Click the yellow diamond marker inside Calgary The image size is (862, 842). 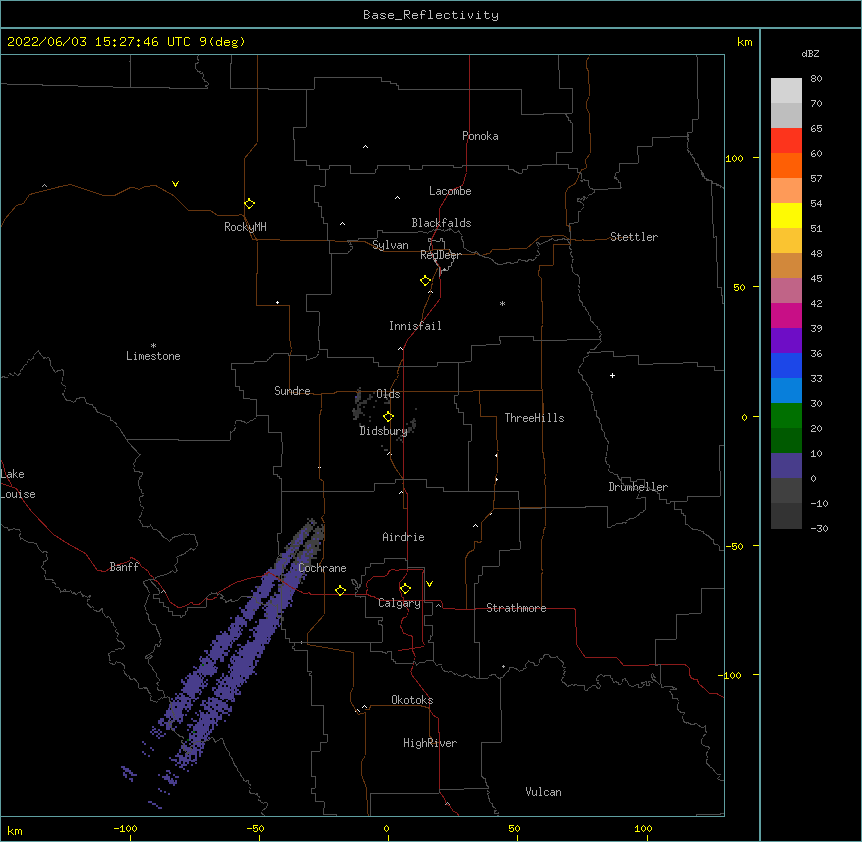coord(405,589)
